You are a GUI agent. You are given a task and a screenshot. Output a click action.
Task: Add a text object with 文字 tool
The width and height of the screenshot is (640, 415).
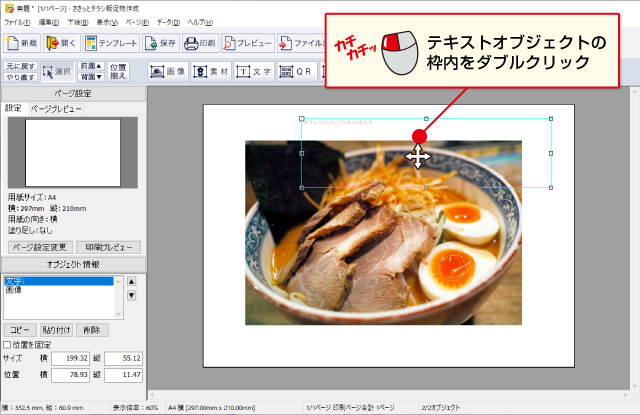point(253,72)
